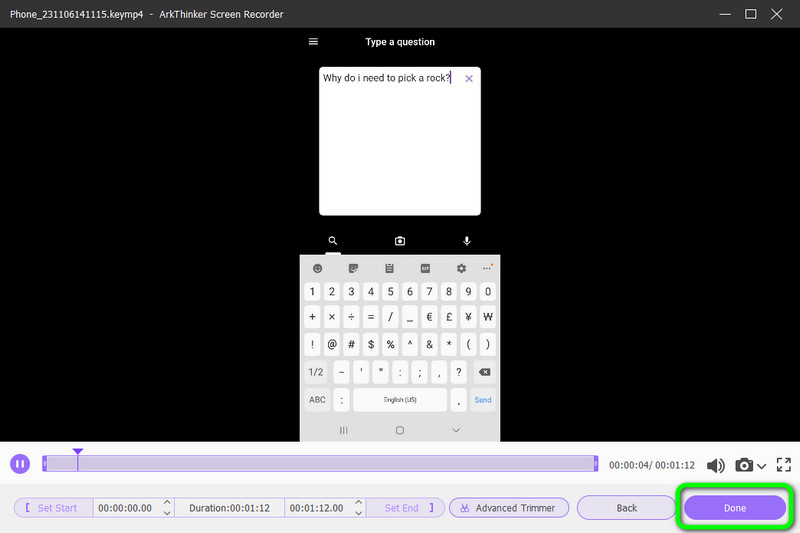Decrease the start time stepper
The image size is (800, 533).
(167, 513)
